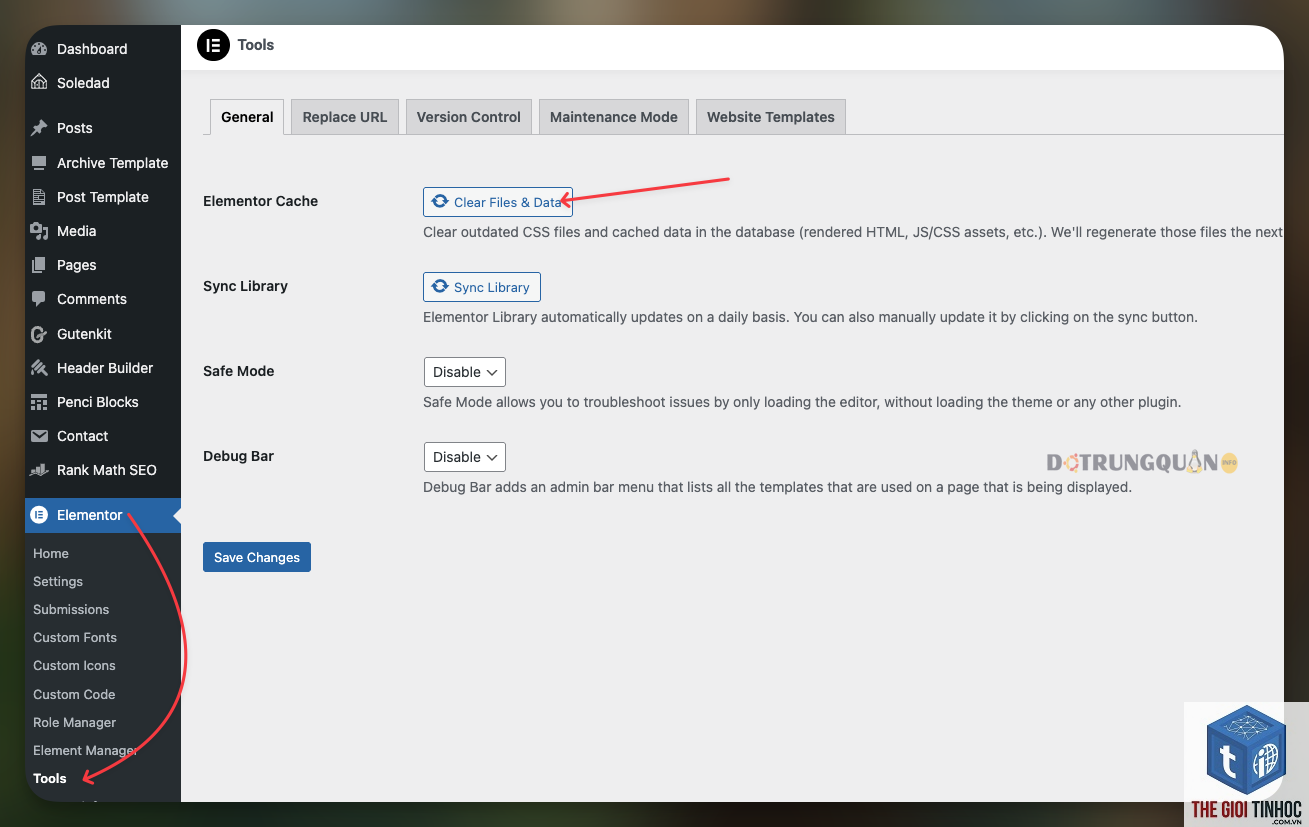Click the Elementor icon in sidebar
Image resolution: width=1309 pixels, height=827 pixels.
coord(39,515)
